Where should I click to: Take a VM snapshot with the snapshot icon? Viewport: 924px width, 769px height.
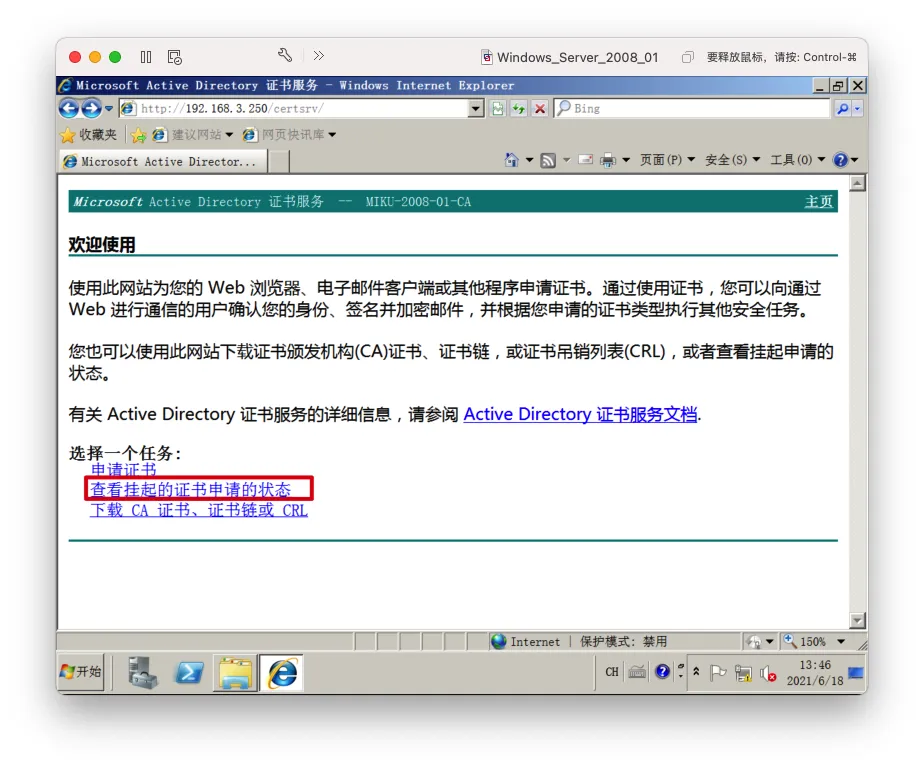click(174, 57)
